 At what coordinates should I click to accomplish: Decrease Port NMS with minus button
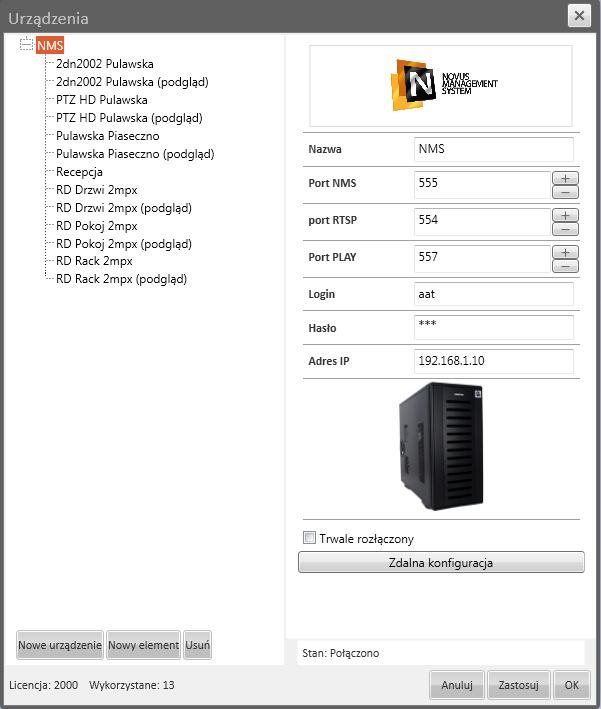click(x=565, y=192)
